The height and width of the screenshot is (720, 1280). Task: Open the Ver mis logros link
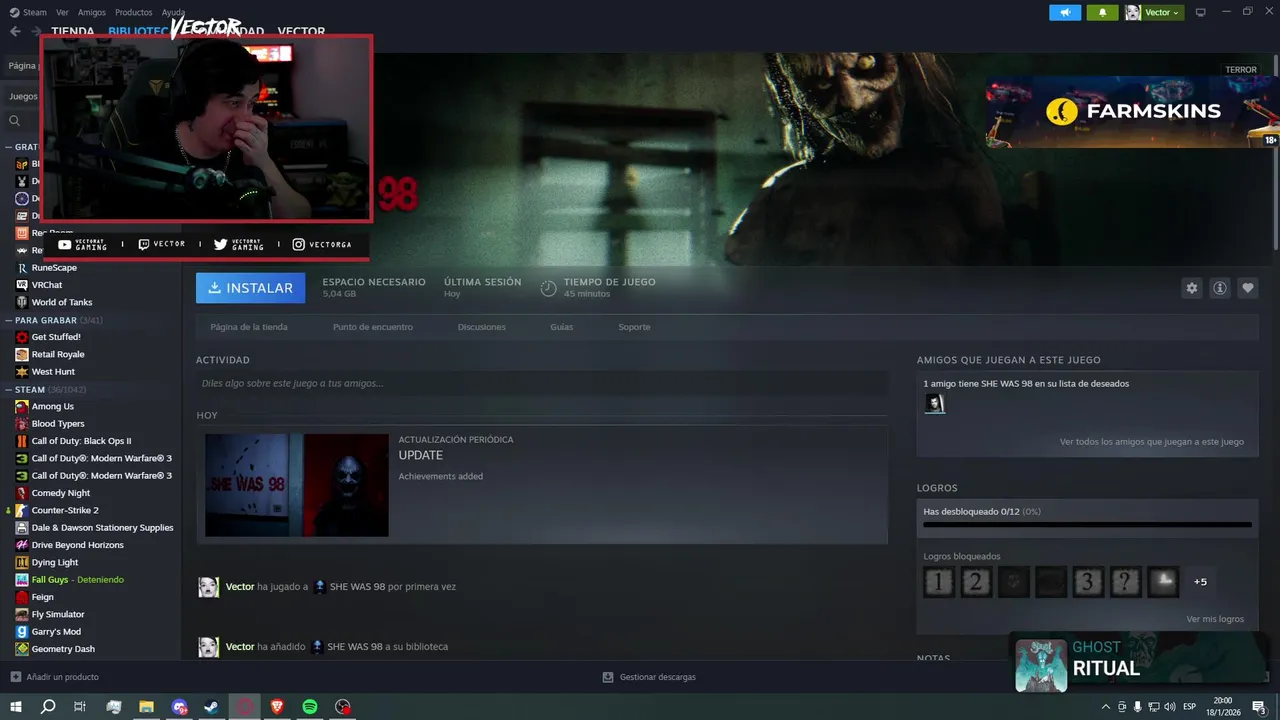[x=1215, y=619]
